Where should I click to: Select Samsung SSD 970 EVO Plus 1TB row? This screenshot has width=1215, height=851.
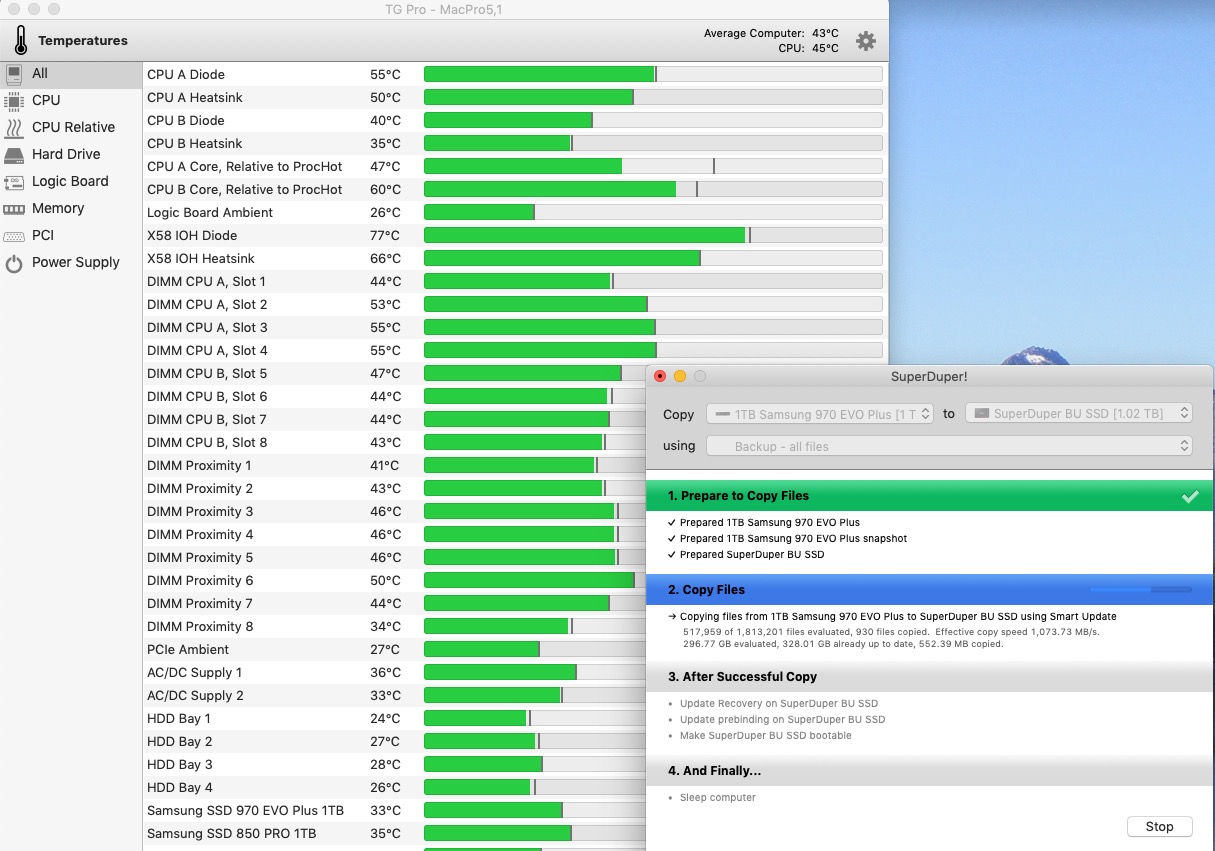[x=395, y=810]
